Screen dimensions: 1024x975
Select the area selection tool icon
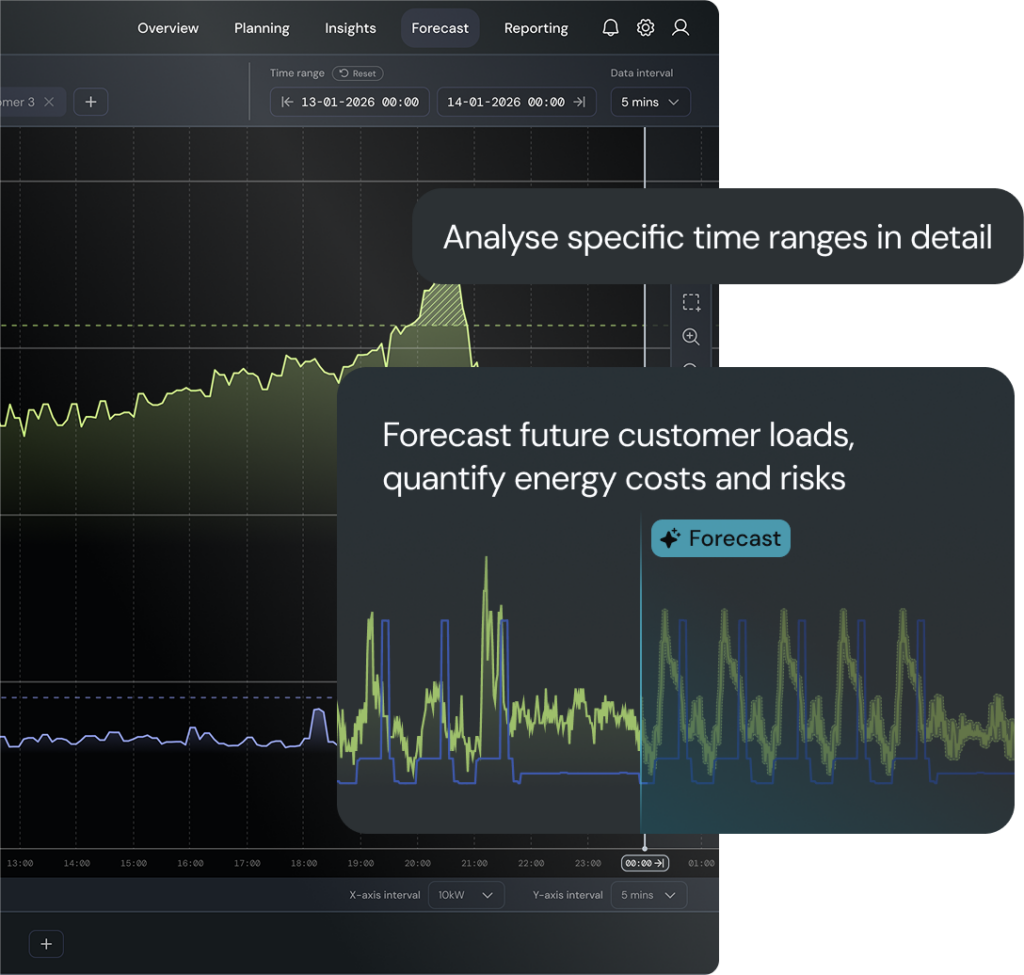coord(691,302)
